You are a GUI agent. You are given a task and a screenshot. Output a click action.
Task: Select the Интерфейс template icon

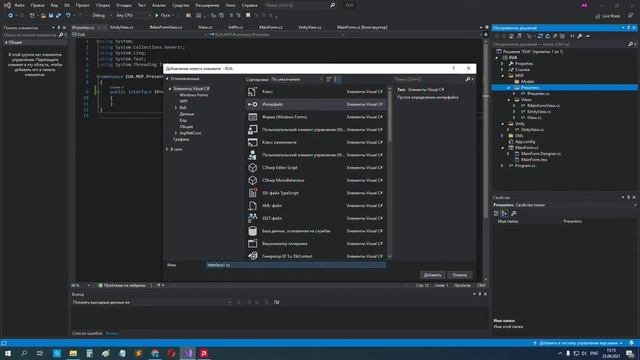click(x=253, y=104)
